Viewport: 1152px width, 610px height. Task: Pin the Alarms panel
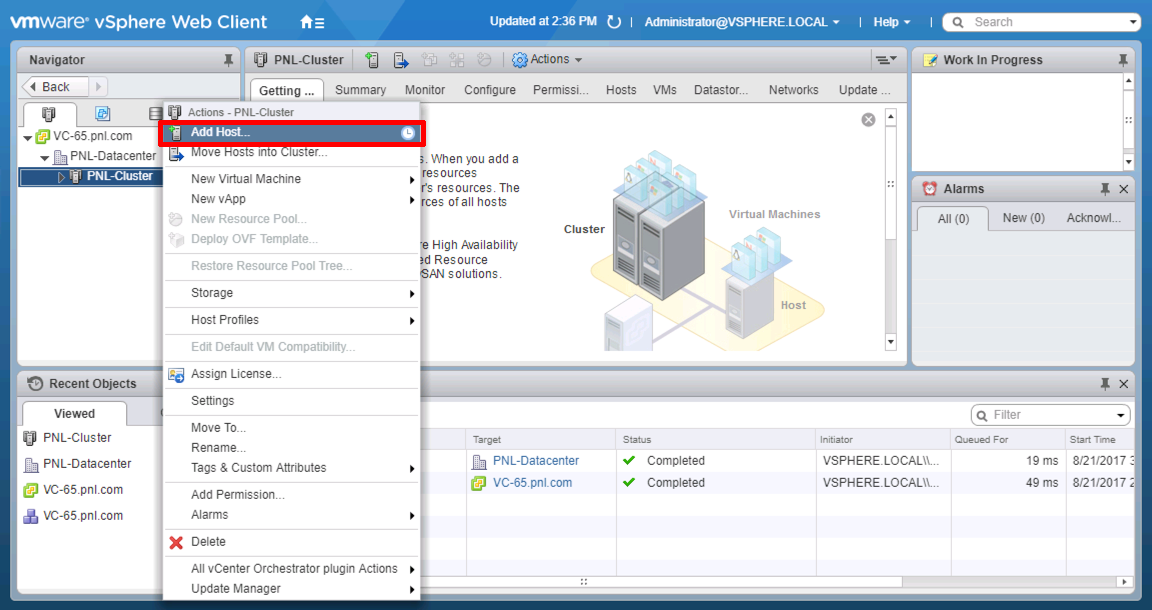pos(1105,189)
